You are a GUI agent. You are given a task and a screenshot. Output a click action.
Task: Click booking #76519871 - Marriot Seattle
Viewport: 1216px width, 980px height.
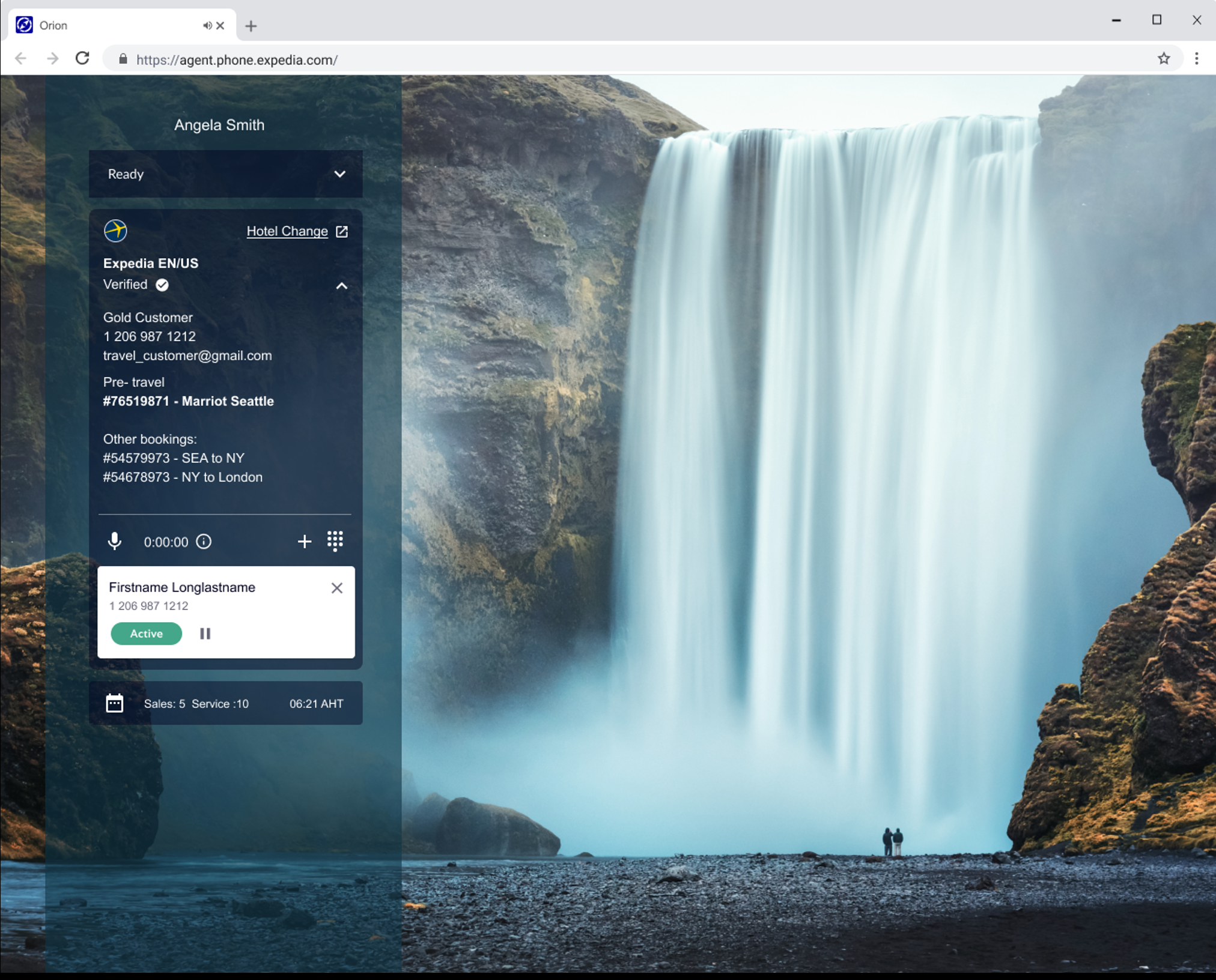tap(188, 401)
